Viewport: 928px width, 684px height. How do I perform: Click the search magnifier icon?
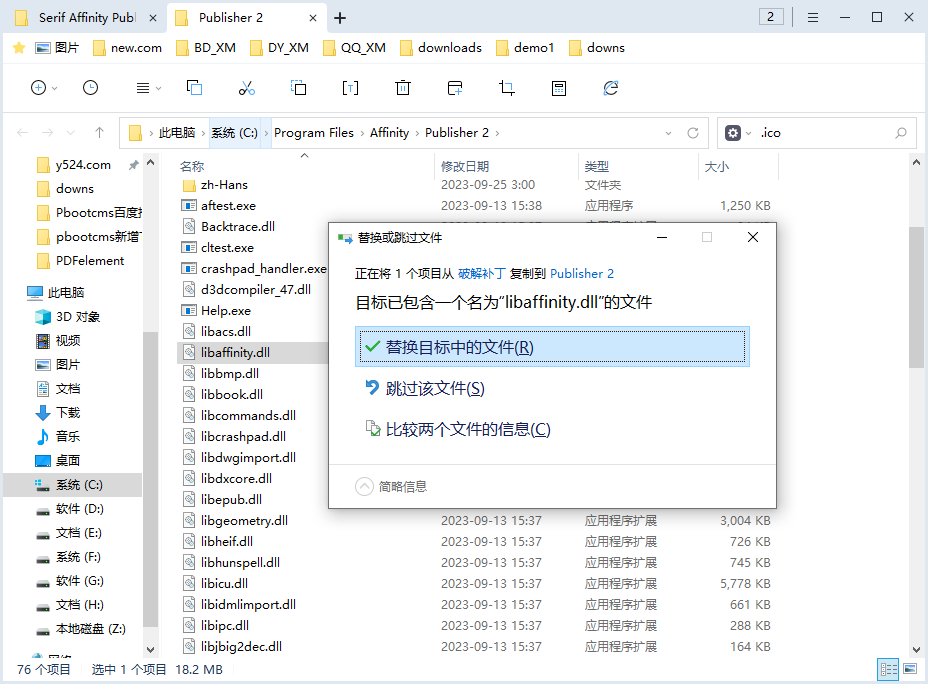pos(901,133)
